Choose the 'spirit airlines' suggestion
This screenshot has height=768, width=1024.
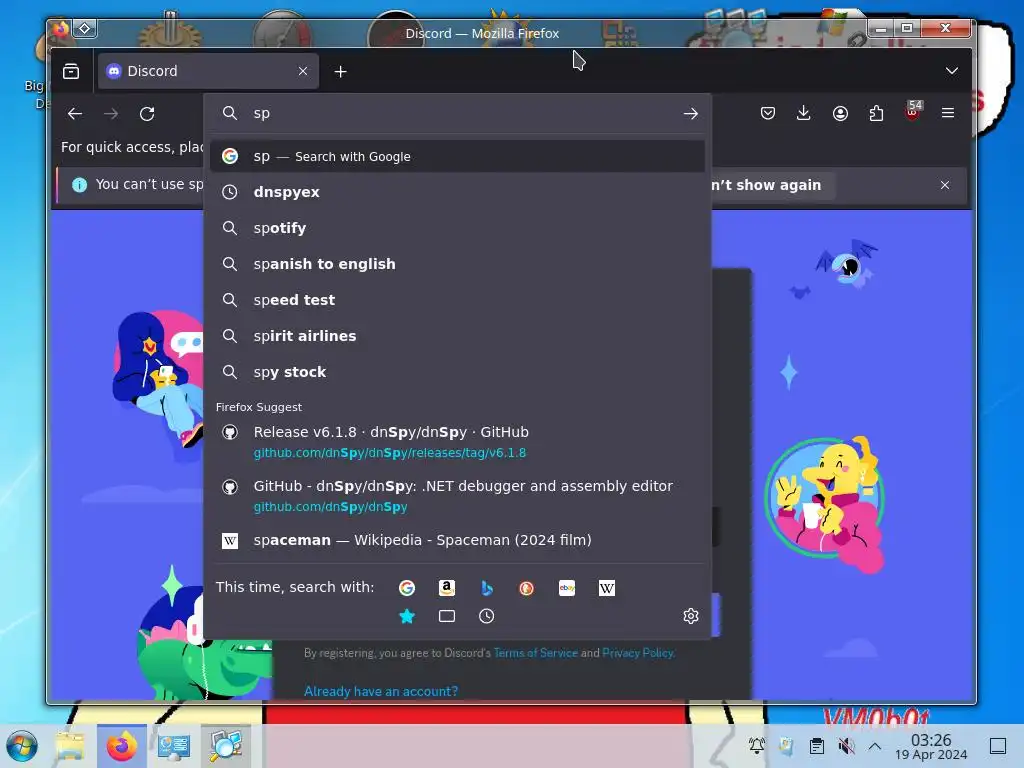point(457,336)
